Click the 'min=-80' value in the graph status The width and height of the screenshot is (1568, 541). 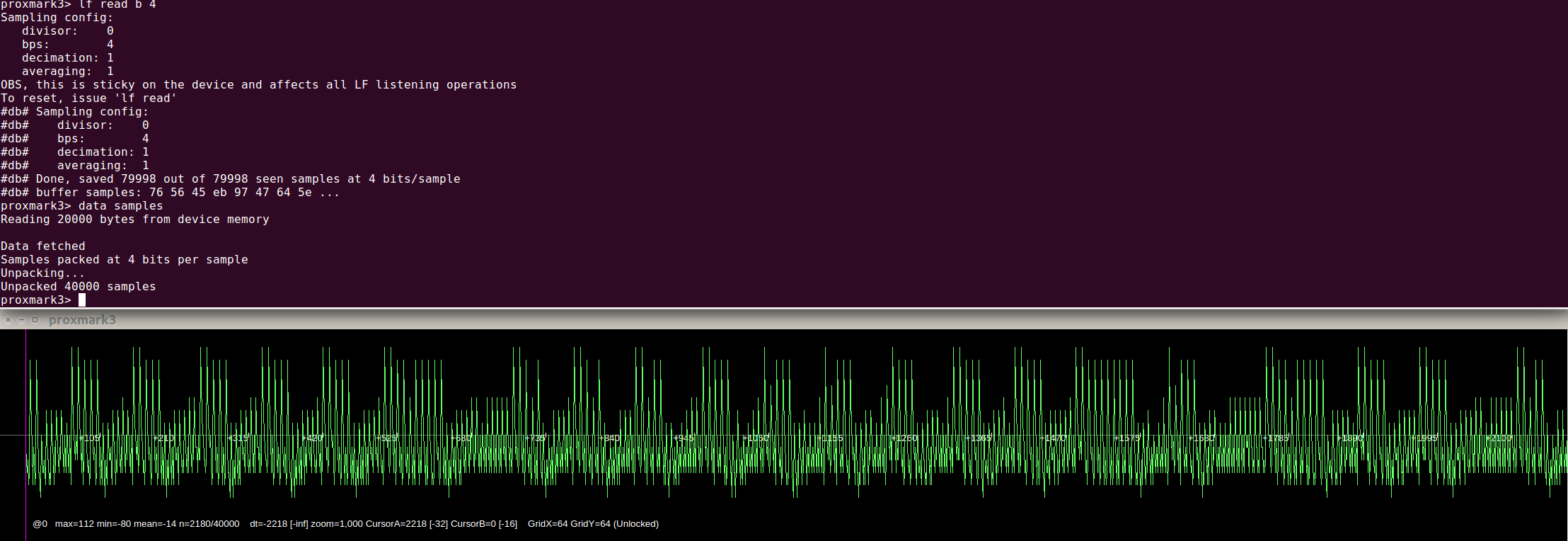[x=114, y=524]
